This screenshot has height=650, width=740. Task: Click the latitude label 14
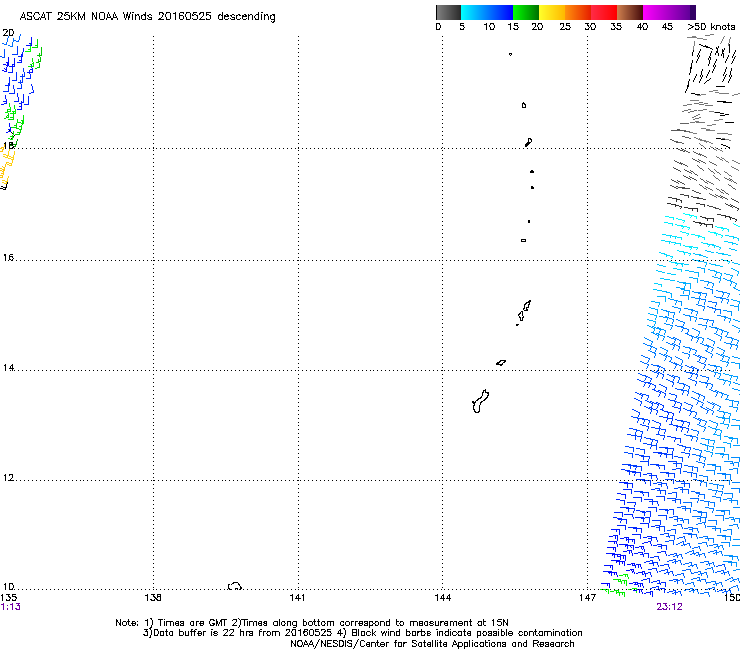click(x=8, y=367)
